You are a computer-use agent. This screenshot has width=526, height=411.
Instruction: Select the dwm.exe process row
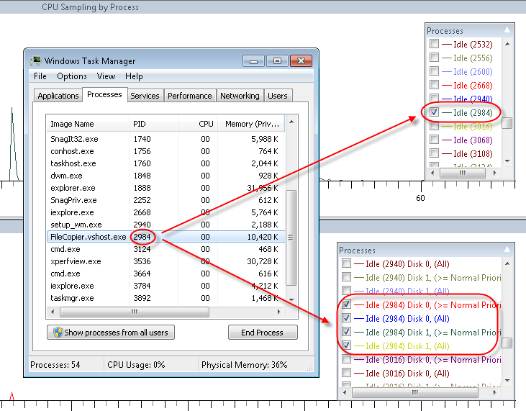click(166, 175)
